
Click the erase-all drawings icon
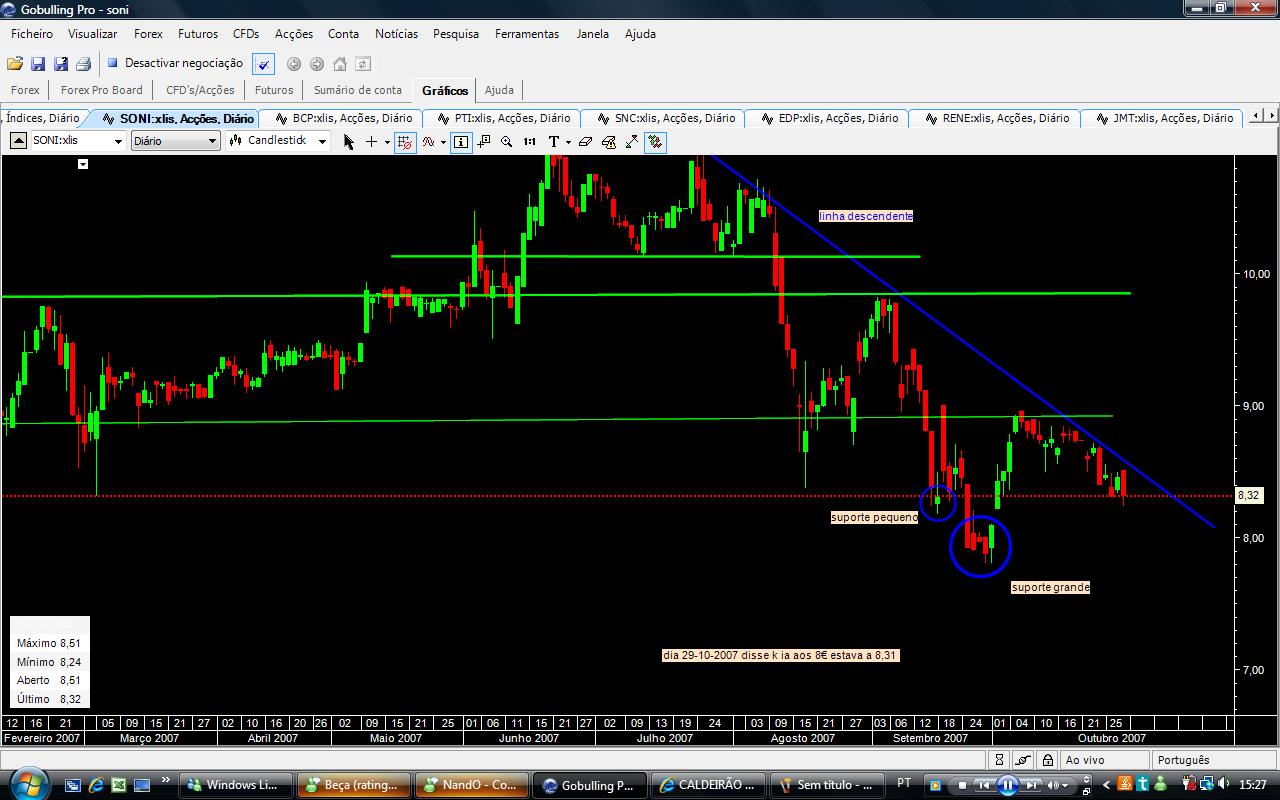click(609, 141)
